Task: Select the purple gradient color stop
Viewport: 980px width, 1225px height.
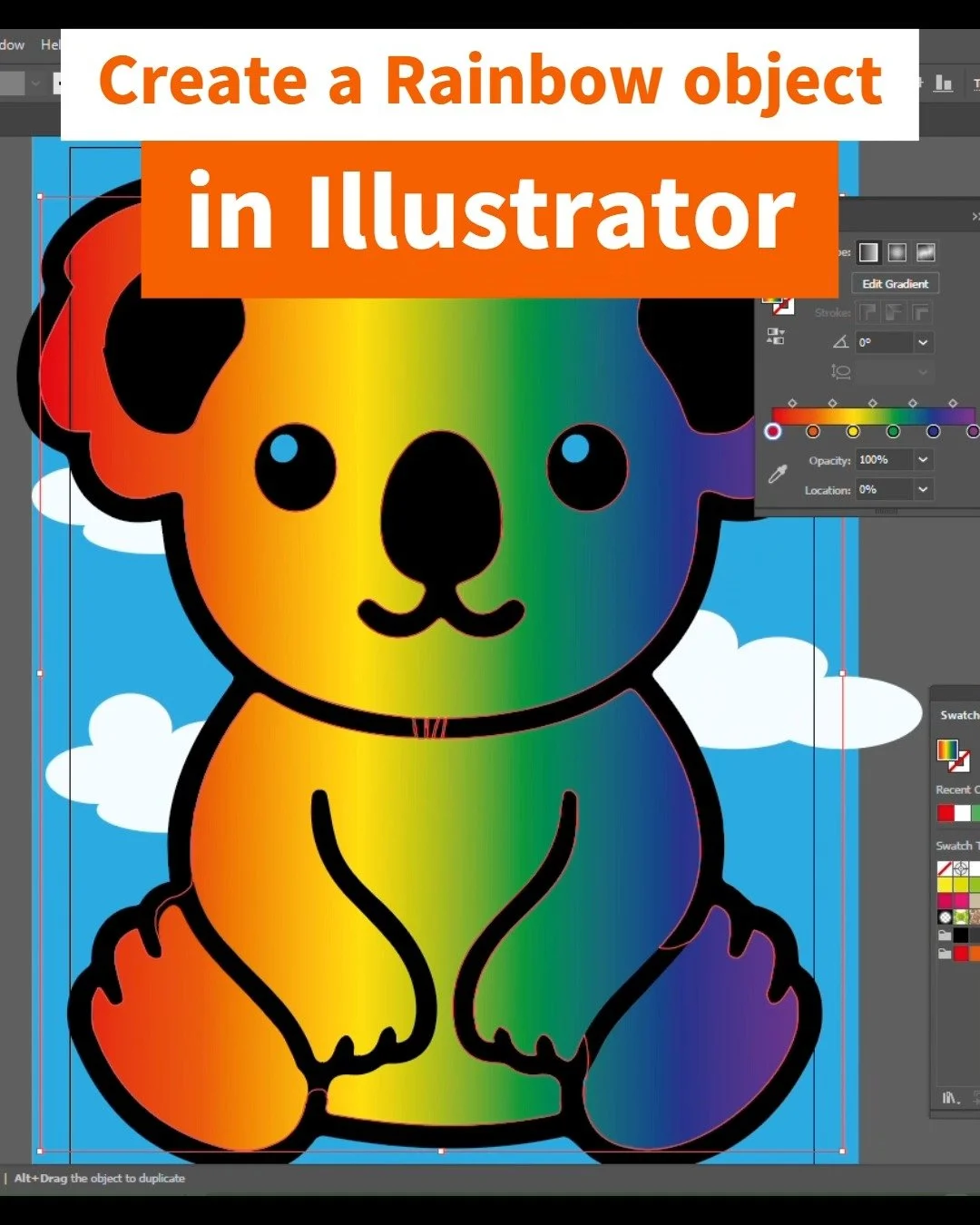Action: tap(973, 431)
